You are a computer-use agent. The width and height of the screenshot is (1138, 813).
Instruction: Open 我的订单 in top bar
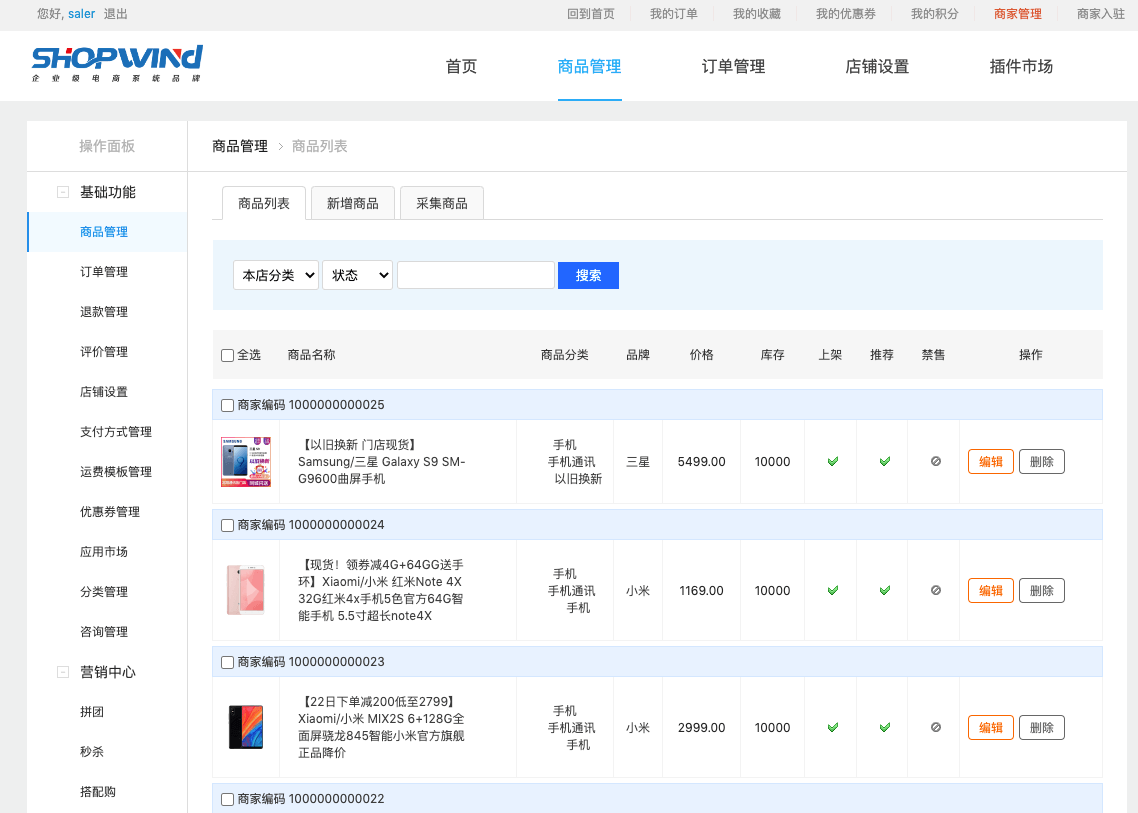[x=674, y=14]
